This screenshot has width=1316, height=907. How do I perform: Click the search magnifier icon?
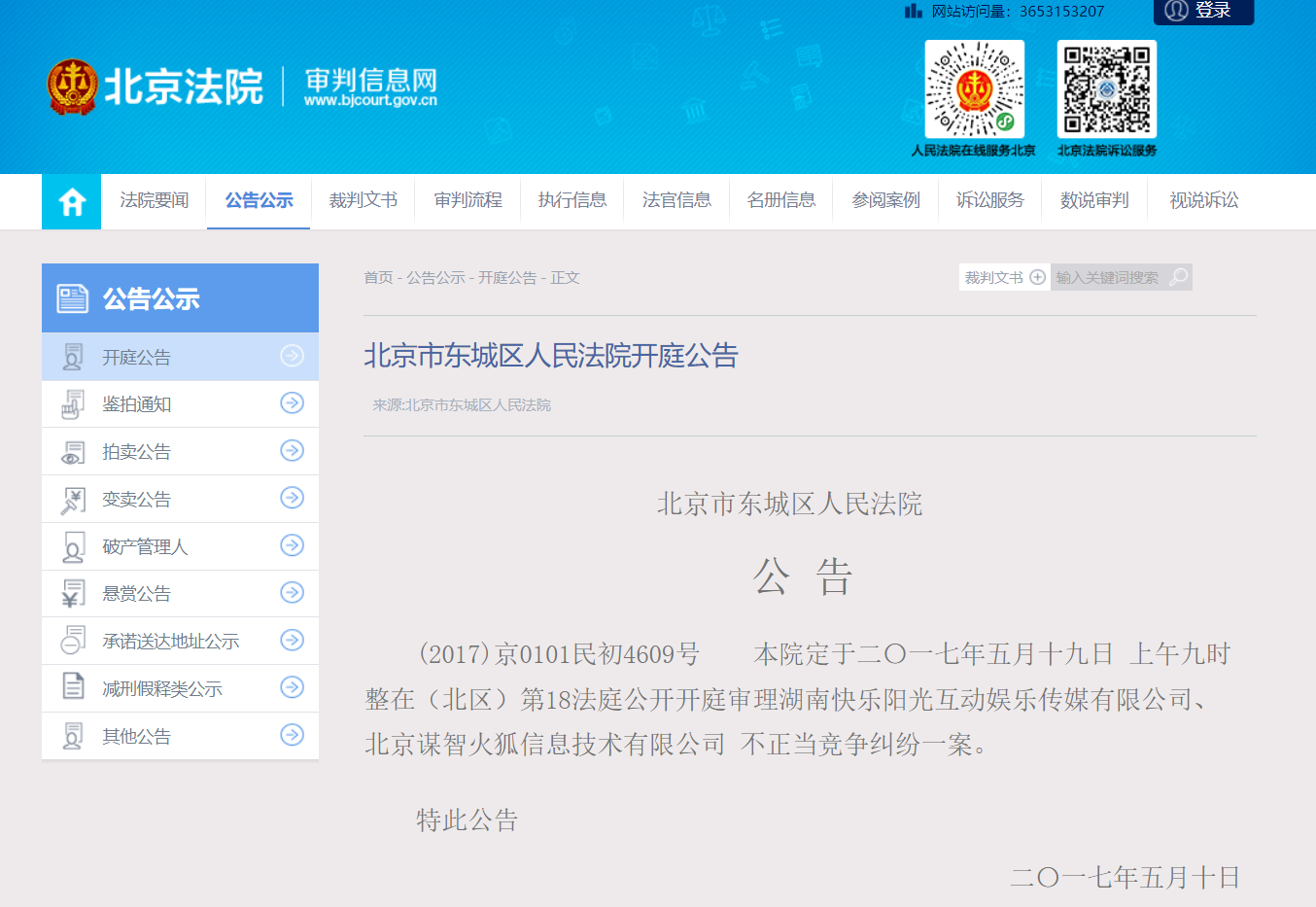1178,277
